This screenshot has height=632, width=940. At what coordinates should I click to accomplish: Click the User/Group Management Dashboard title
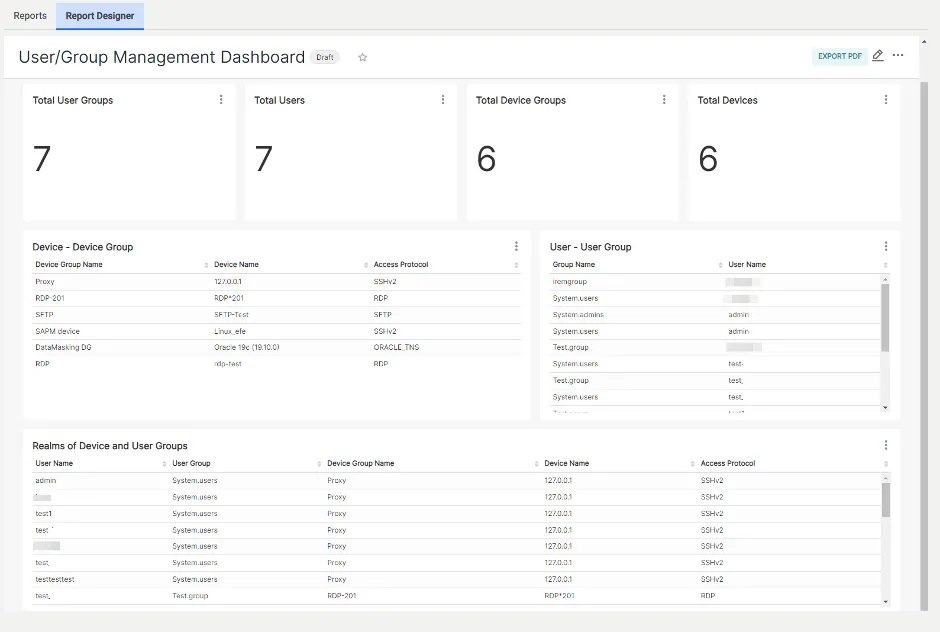click(162, 57)
